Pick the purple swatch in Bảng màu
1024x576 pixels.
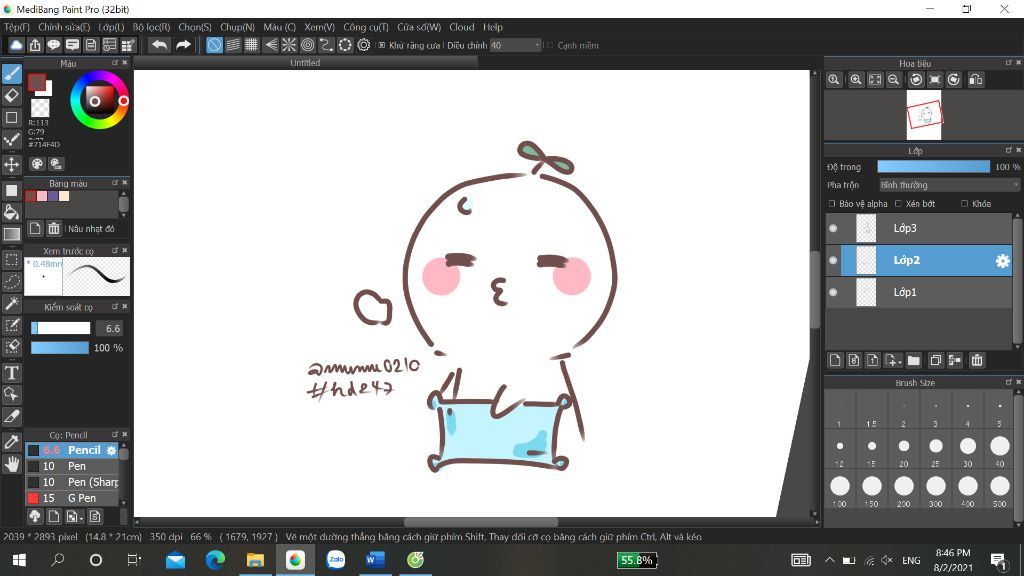(x=53, y=196)
